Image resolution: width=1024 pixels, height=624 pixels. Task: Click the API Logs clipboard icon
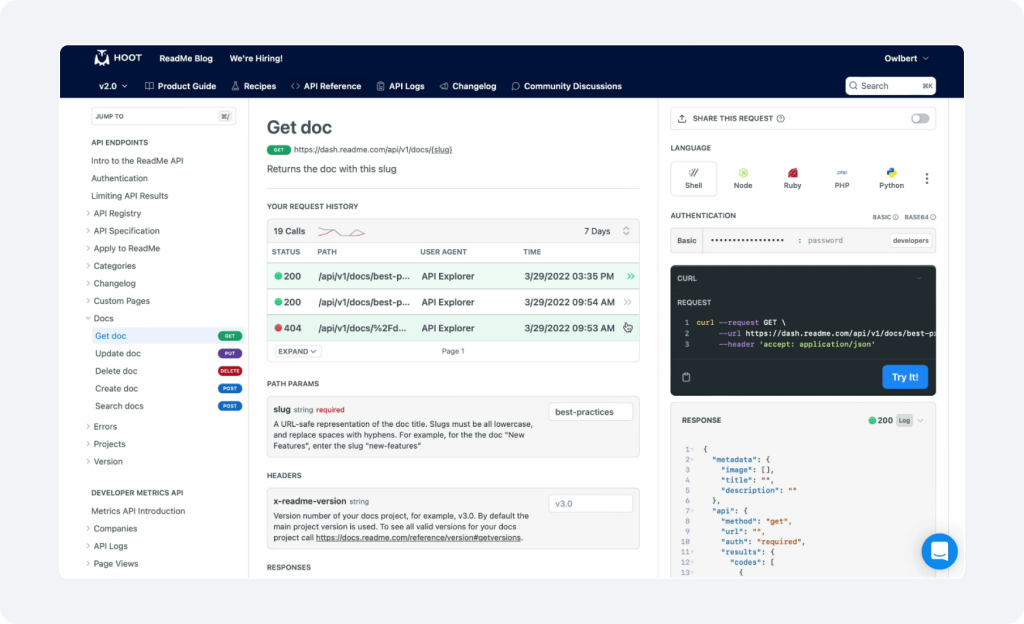point(380,86)
